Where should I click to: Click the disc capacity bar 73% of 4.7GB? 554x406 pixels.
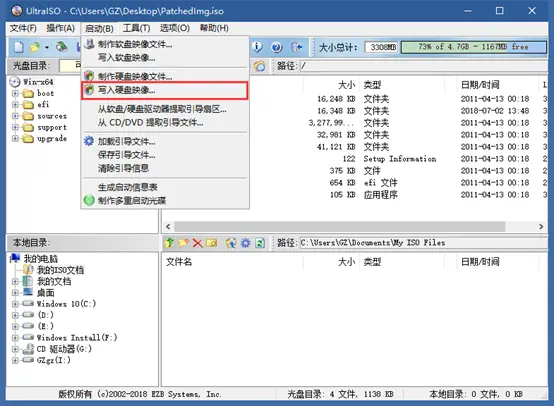[x=473, y=47]
